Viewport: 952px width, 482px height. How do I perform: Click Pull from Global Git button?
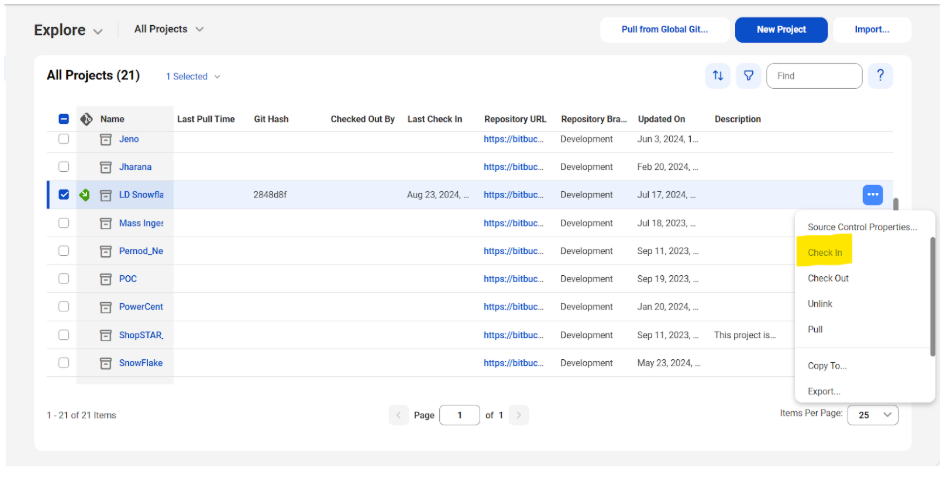664,30
